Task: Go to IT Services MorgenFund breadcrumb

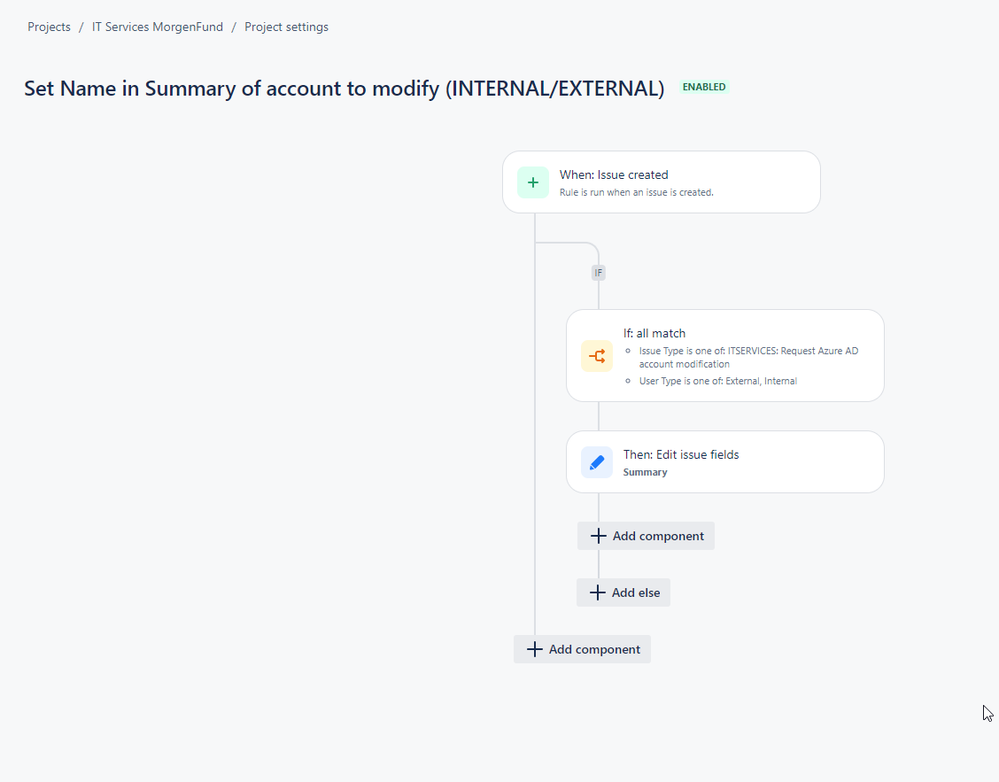Action: [157, 27]
